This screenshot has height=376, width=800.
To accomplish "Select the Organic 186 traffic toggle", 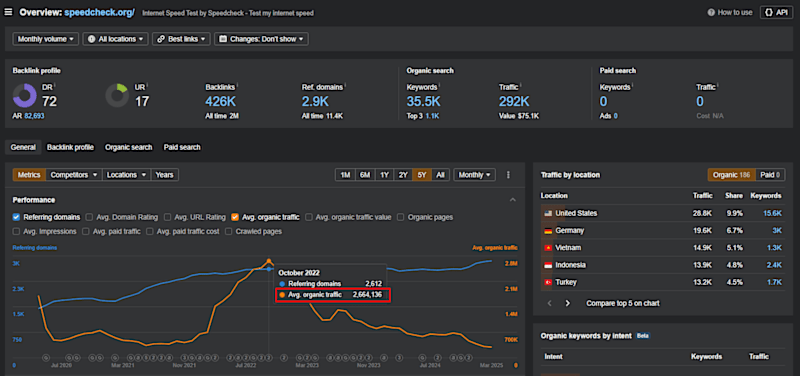I will click(731, 174).
